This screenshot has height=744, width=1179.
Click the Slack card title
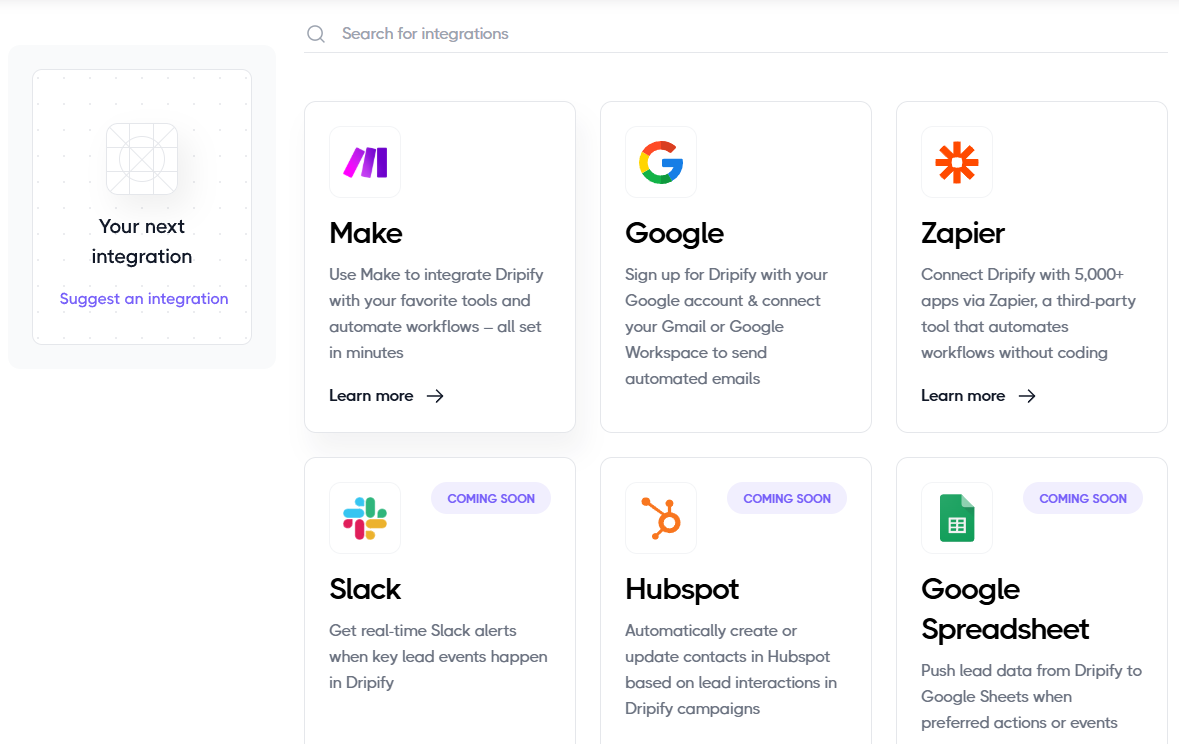pyautogui.click(x=365, y=589)
